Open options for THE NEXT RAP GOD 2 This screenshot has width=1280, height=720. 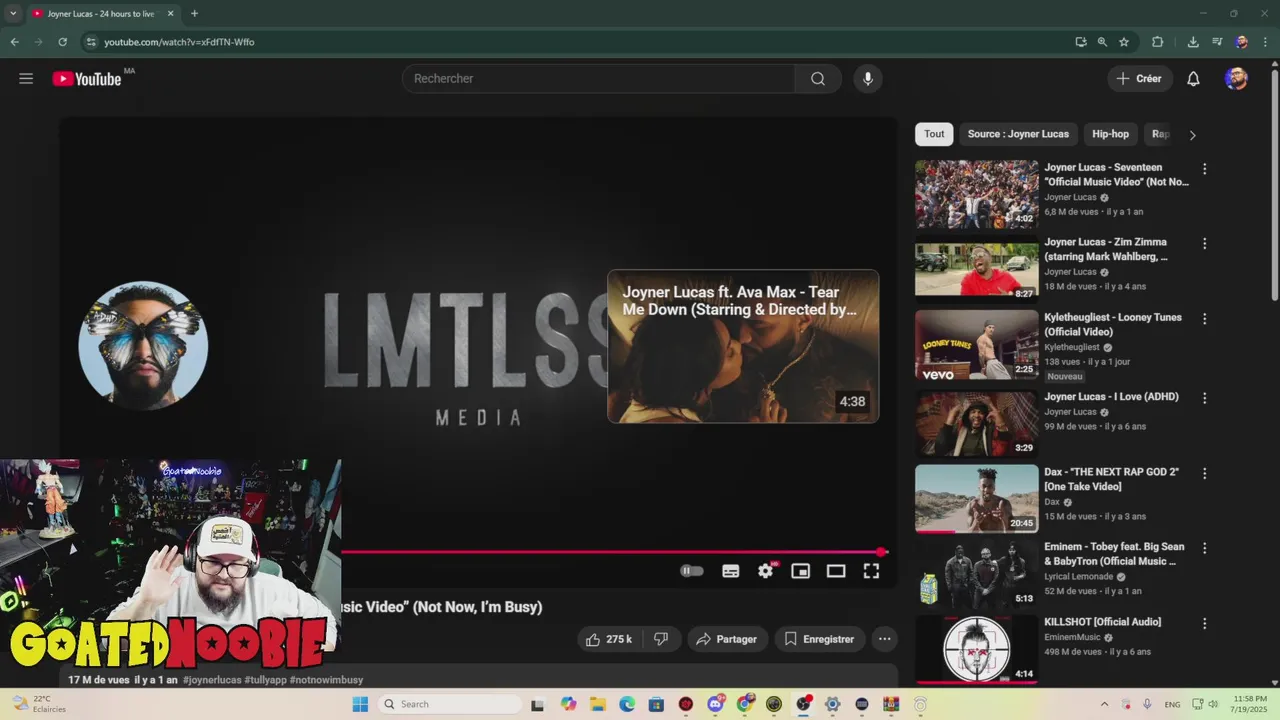(x=1204, y=473)
